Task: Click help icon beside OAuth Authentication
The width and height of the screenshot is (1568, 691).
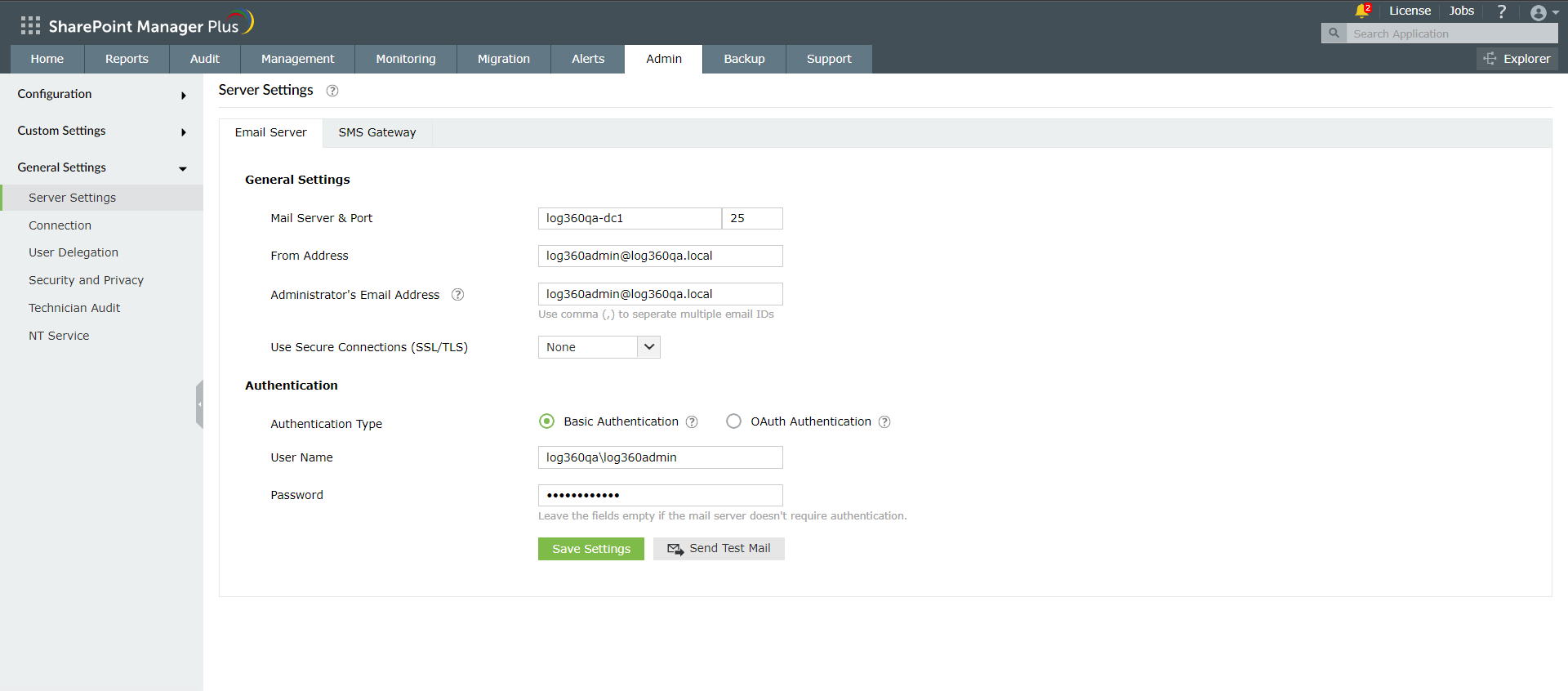Action: click(x=884, y=421)
